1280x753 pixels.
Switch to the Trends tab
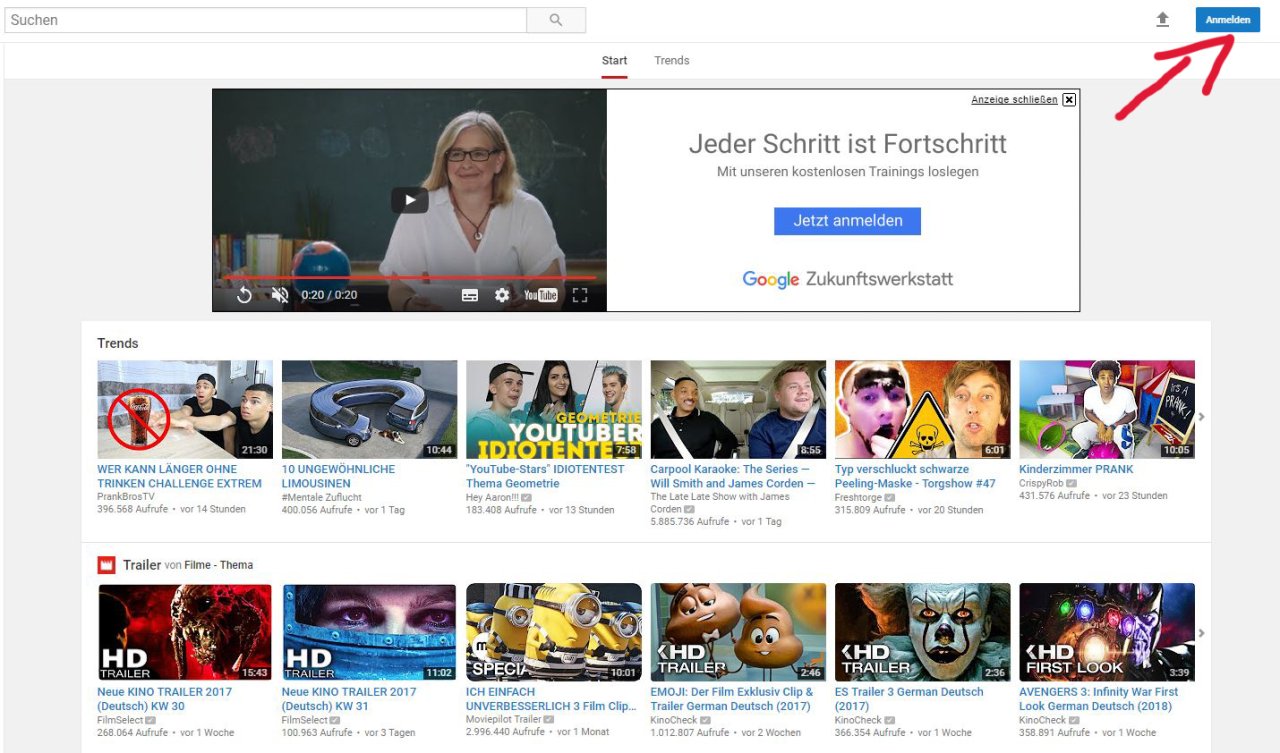[672, 60]
